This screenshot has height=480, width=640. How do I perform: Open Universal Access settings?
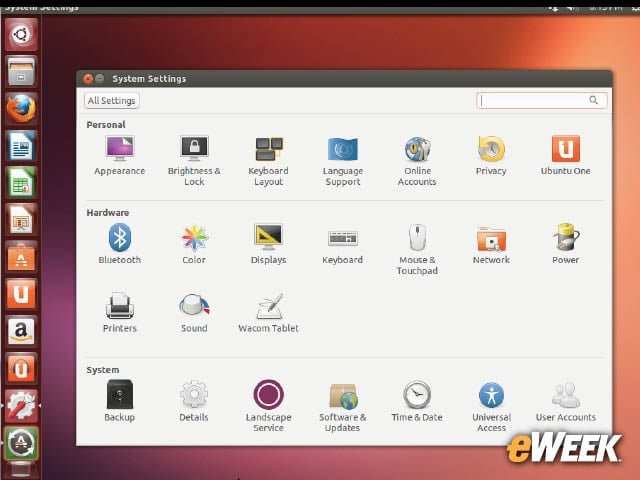coord(491,406)
